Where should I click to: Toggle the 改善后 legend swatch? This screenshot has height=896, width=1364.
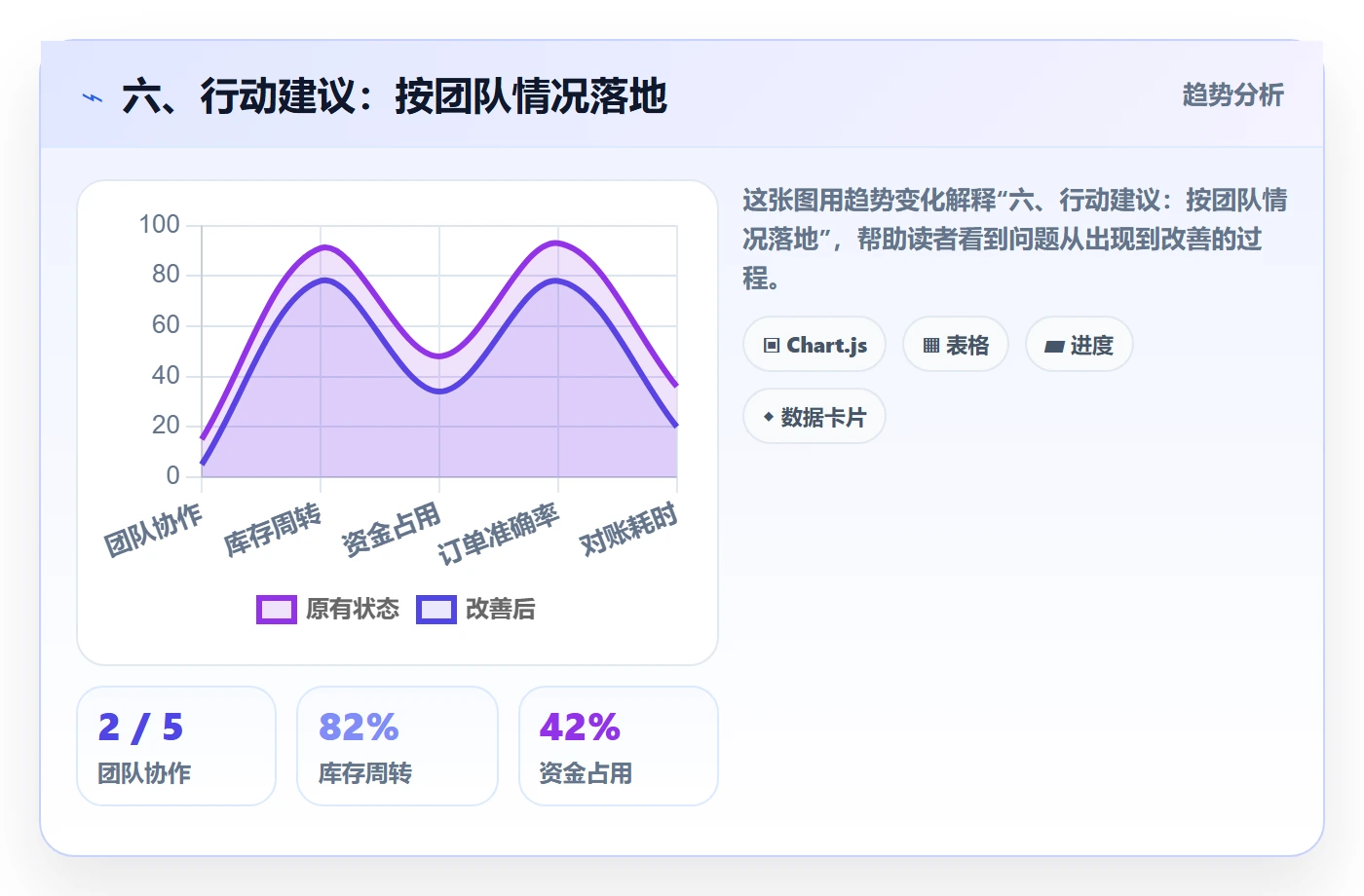point(436,609)
